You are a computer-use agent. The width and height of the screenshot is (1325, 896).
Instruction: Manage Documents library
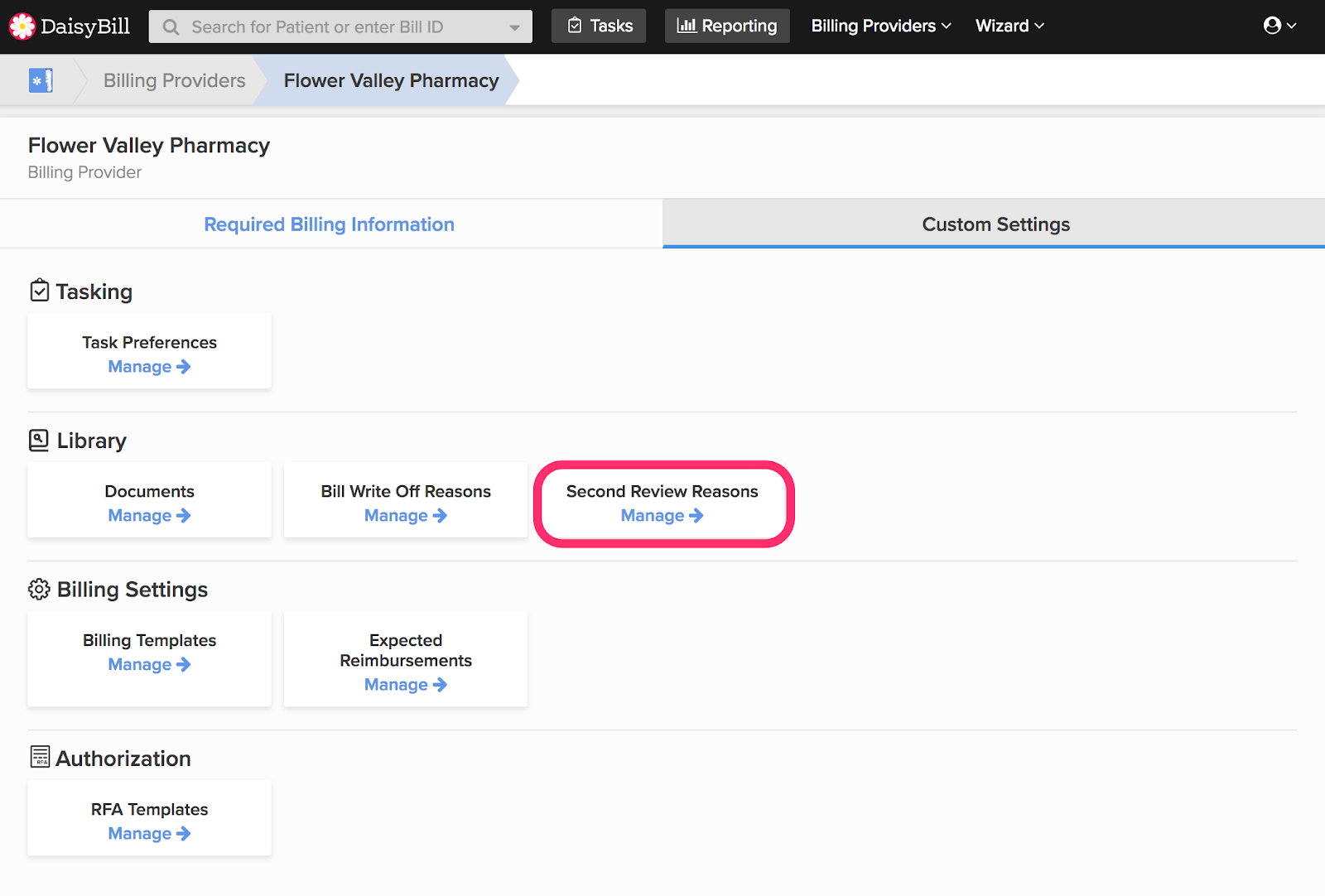coord(149,516)
